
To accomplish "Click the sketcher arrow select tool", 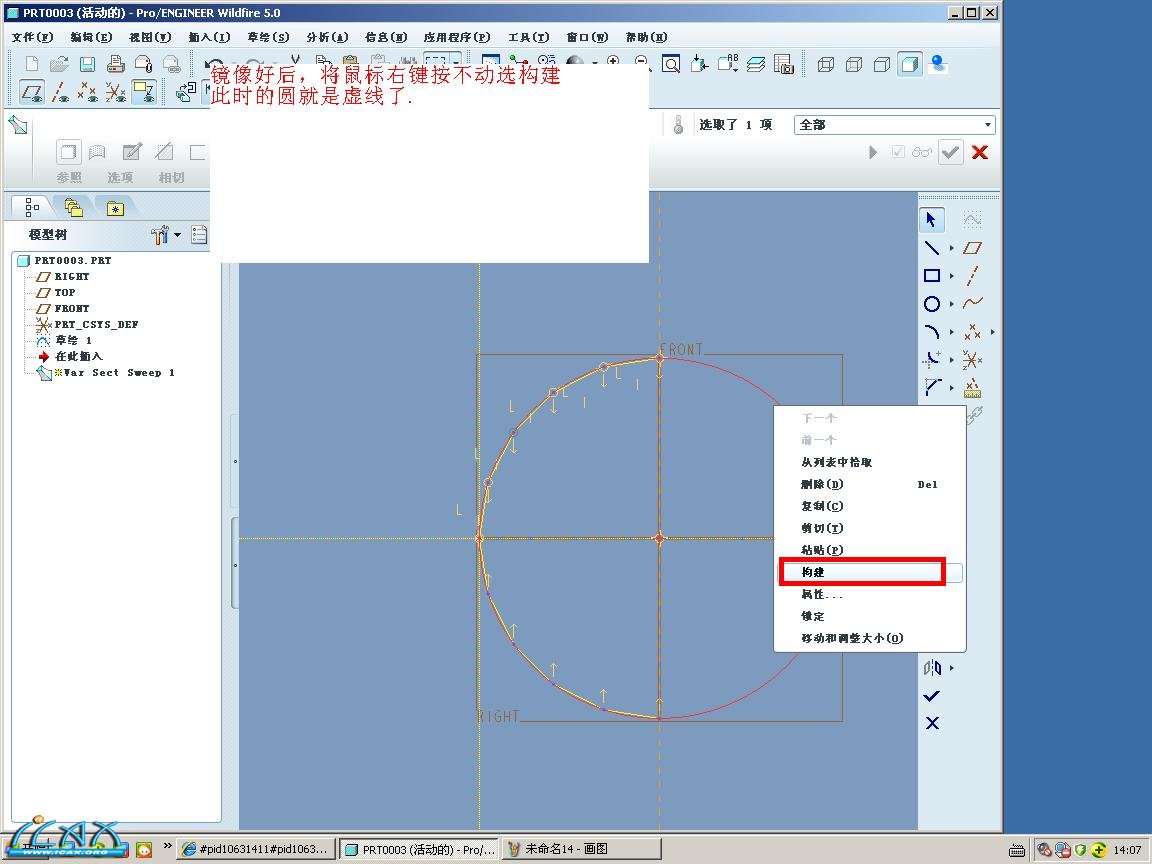I will pos(932,220).
